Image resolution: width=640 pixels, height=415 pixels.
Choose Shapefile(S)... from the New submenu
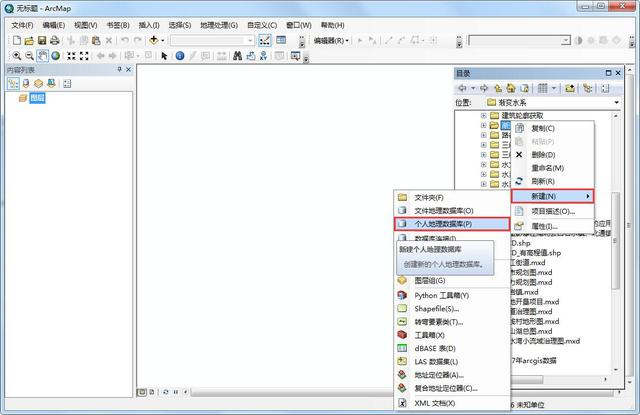(x=452, y=308)
